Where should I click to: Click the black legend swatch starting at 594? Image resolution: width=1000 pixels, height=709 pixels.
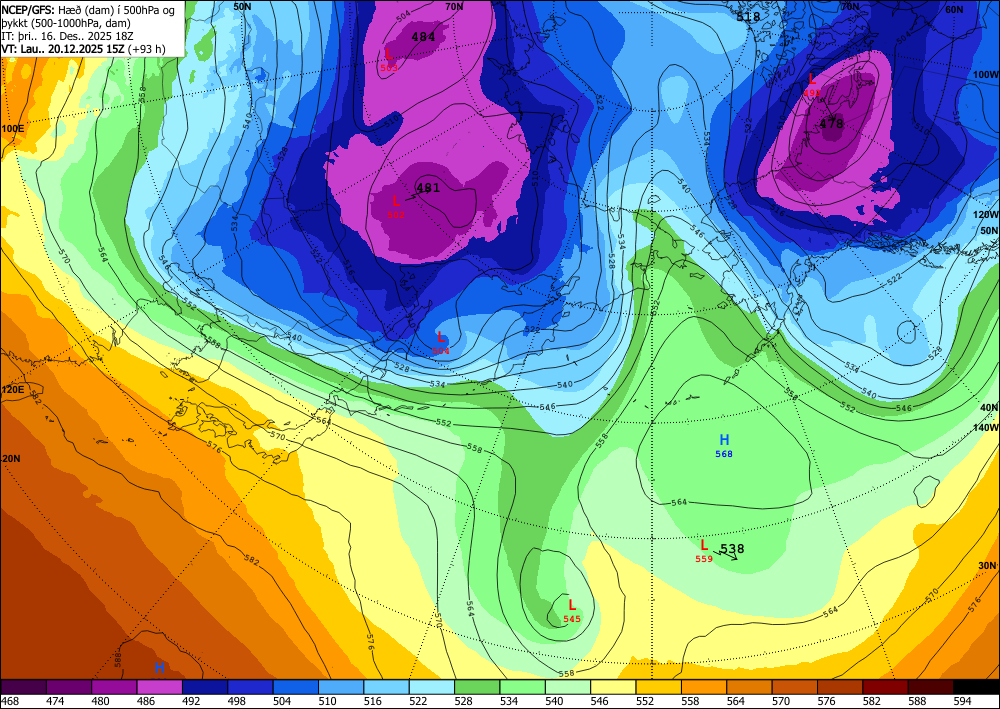click(976, 687)
